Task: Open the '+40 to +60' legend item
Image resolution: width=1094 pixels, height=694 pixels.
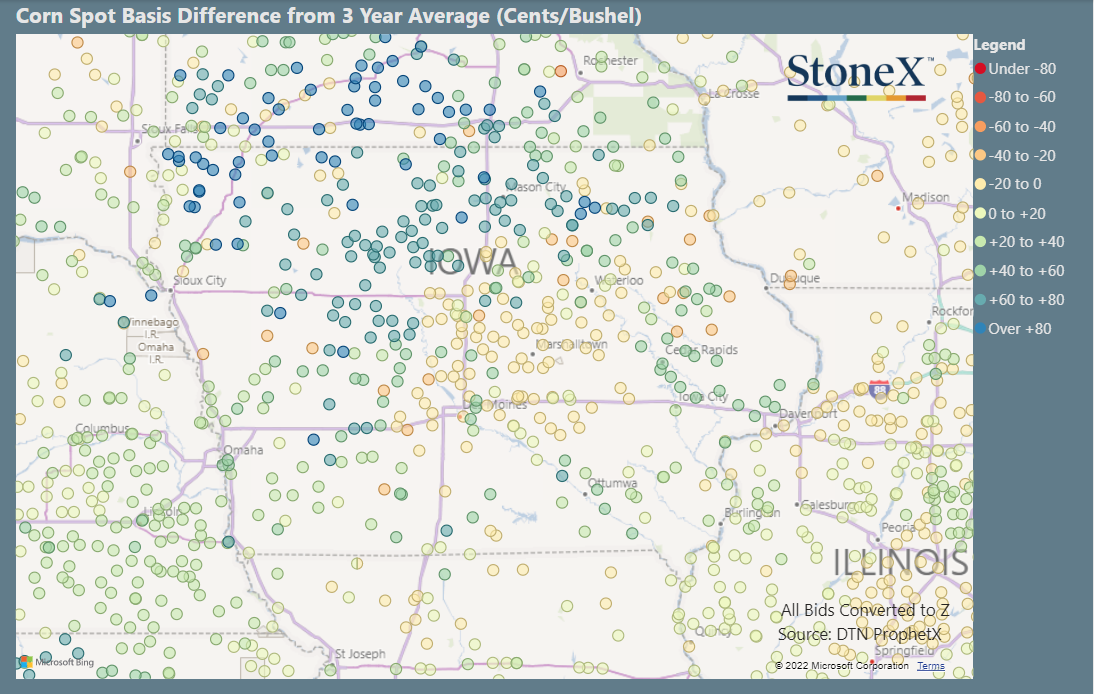Action: pos(1023,270)
